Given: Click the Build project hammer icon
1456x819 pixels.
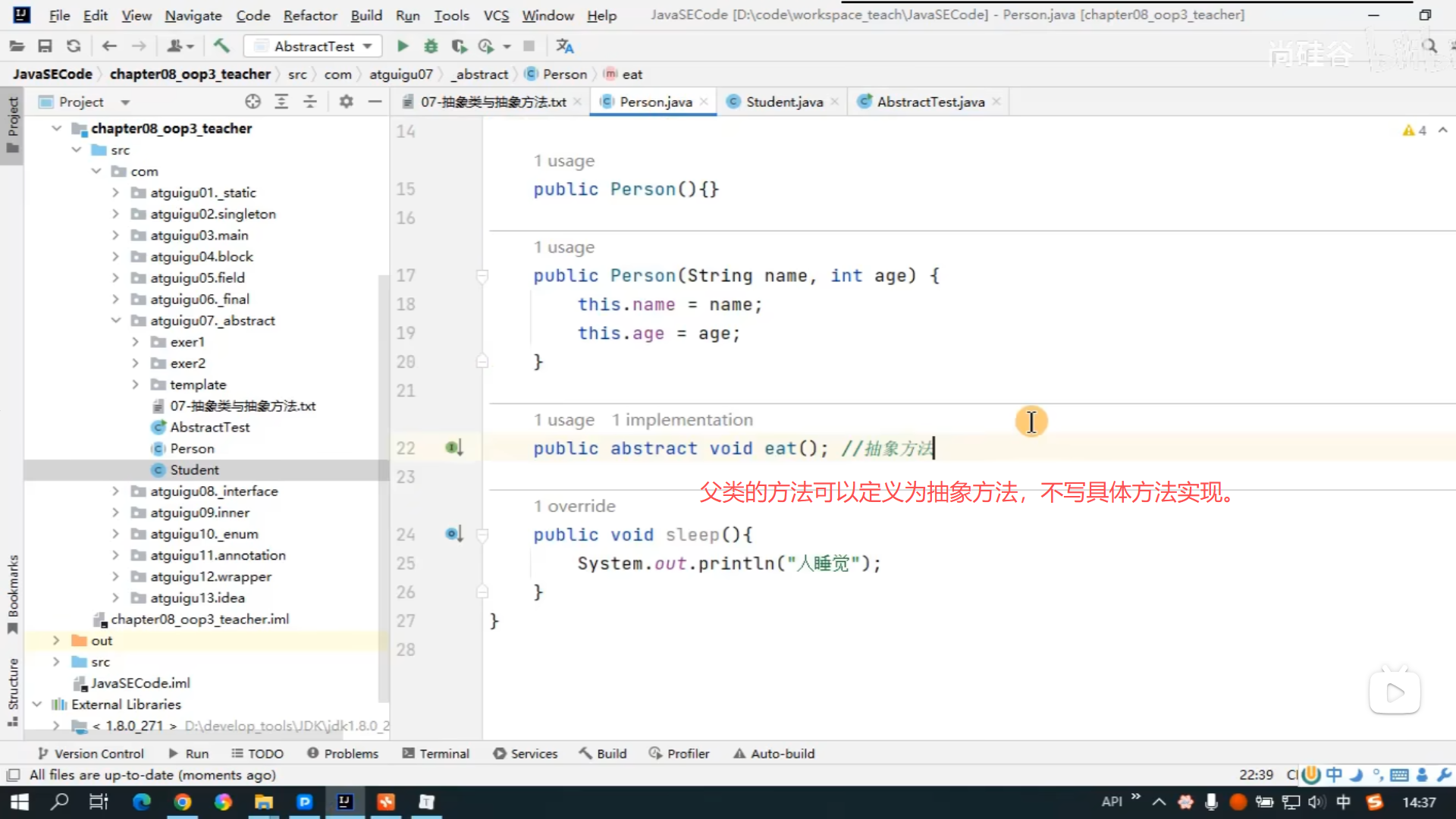Looking at the screenshot, I should [x=221, y=46].
